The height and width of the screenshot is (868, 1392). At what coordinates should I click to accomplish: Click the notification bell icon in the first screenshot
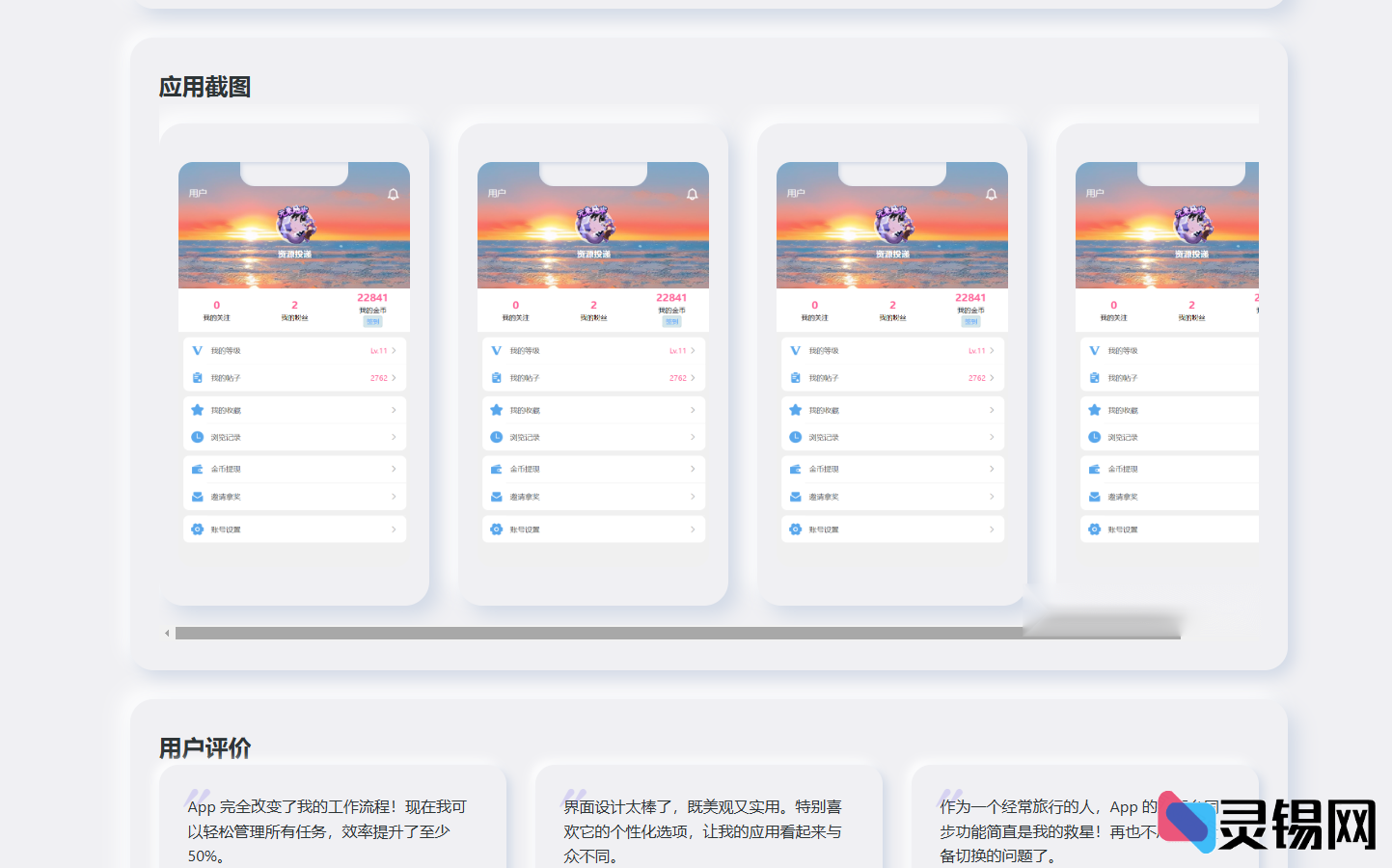click(x=393, y=193)
